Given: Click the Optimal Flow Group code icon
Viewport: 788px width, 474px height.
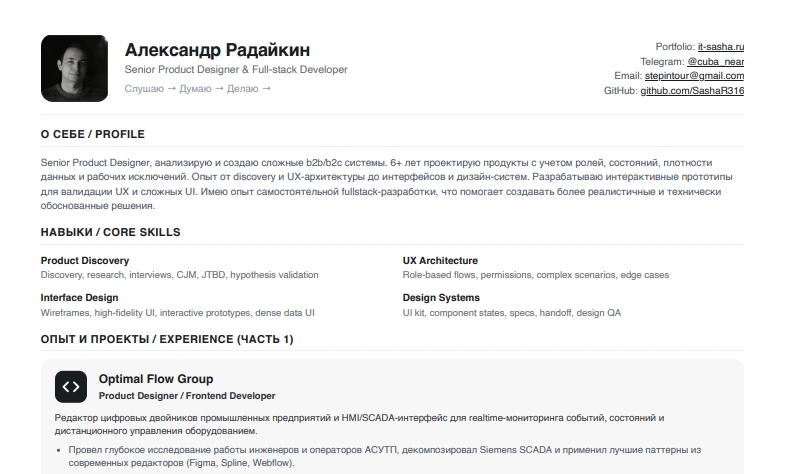Looking at the screenshot, I should 71,387.
